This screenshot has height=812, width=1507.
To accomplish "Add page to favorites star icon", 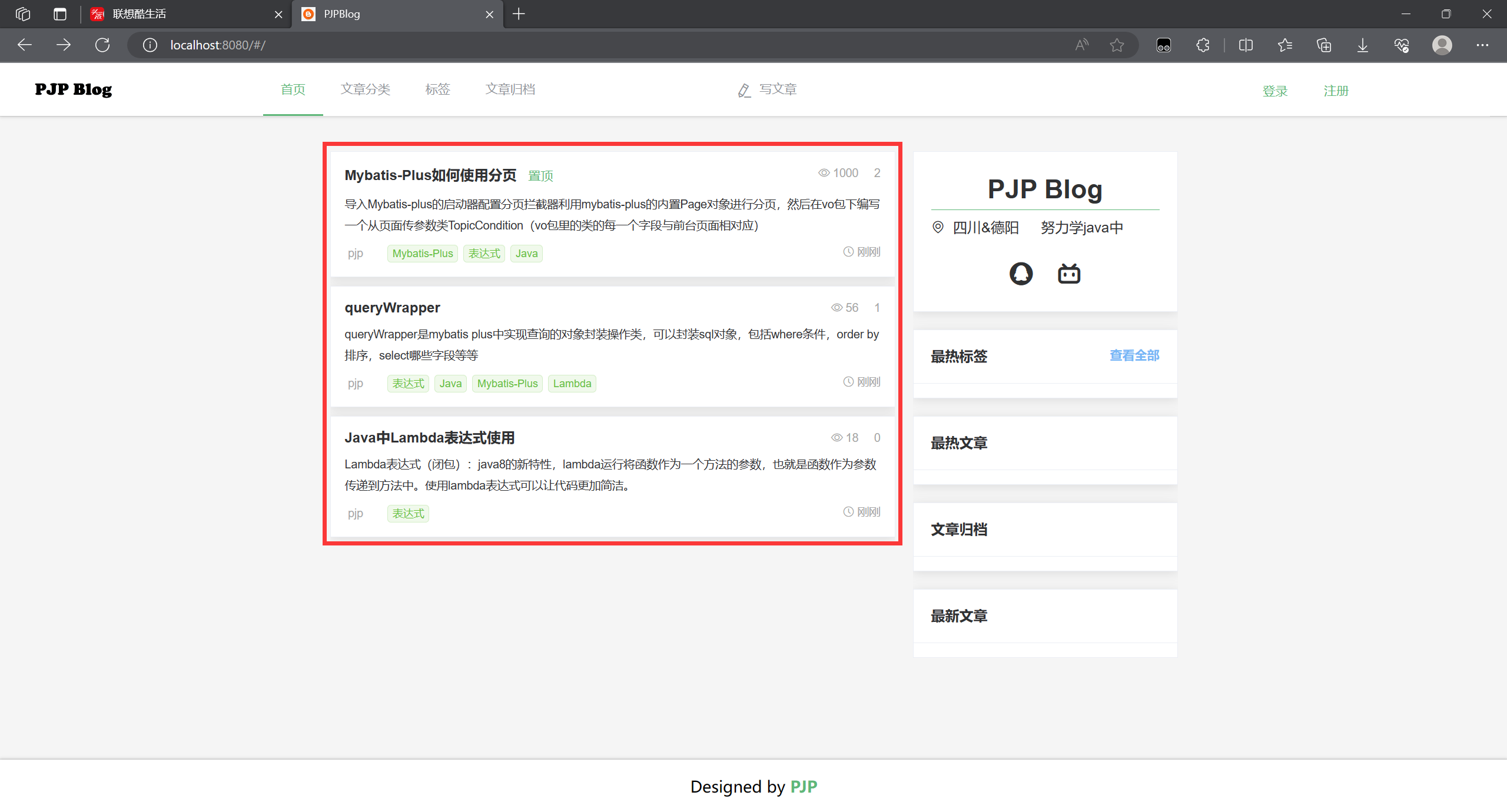I will [x=1117, y=45].
